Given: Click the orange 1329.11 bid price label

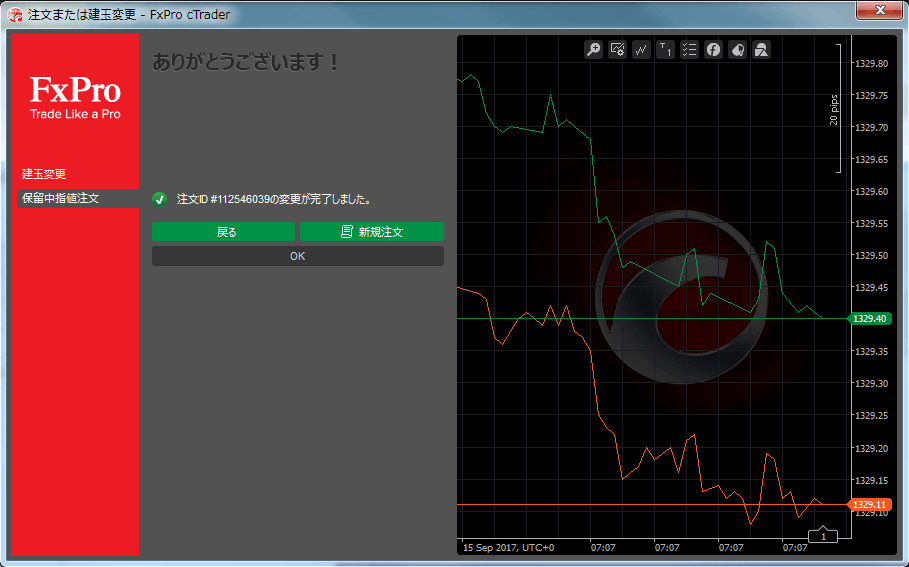Looking at the screenshot, I should 870,504.
